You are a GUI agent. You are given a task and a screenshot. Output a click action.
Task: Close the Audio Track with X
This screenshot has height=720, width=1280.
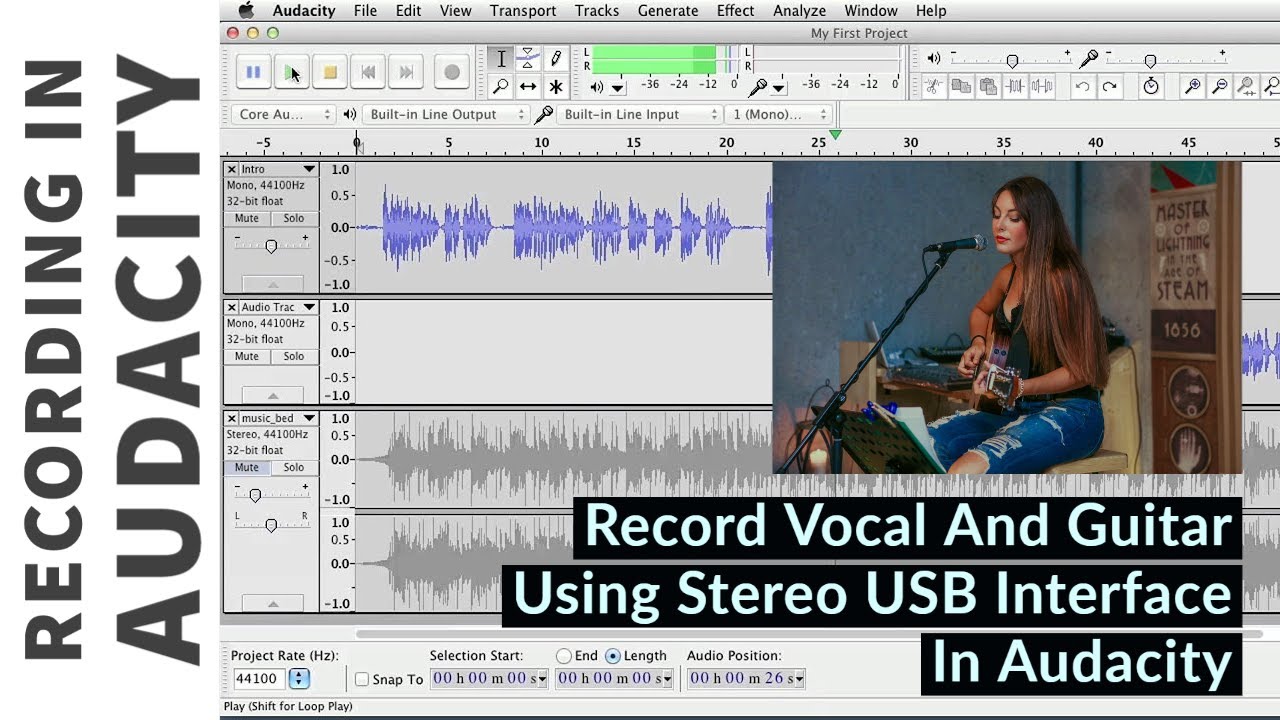(x=231, y=307)
